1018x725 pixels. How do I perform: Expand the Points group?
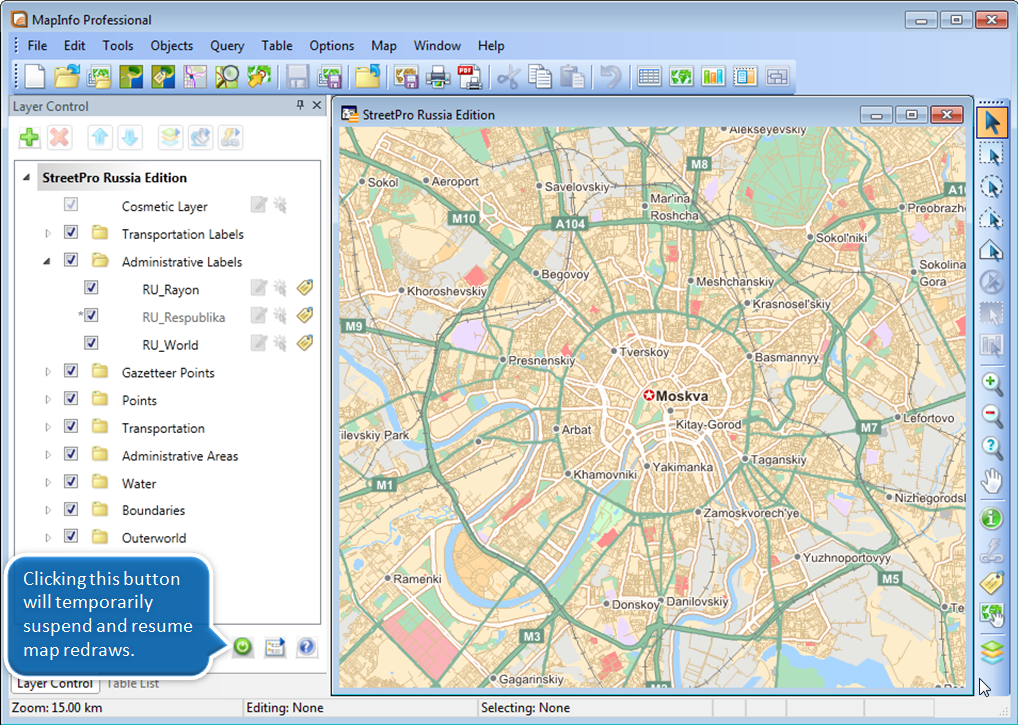[47, 400]
